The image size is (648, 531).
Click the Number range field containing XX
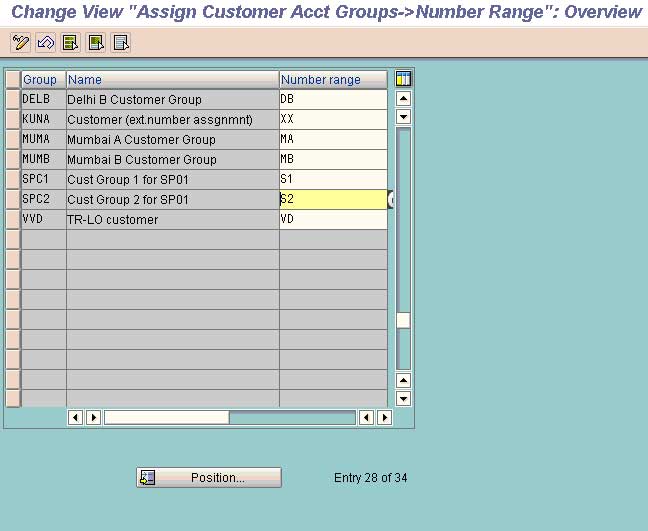coord(333,119)
